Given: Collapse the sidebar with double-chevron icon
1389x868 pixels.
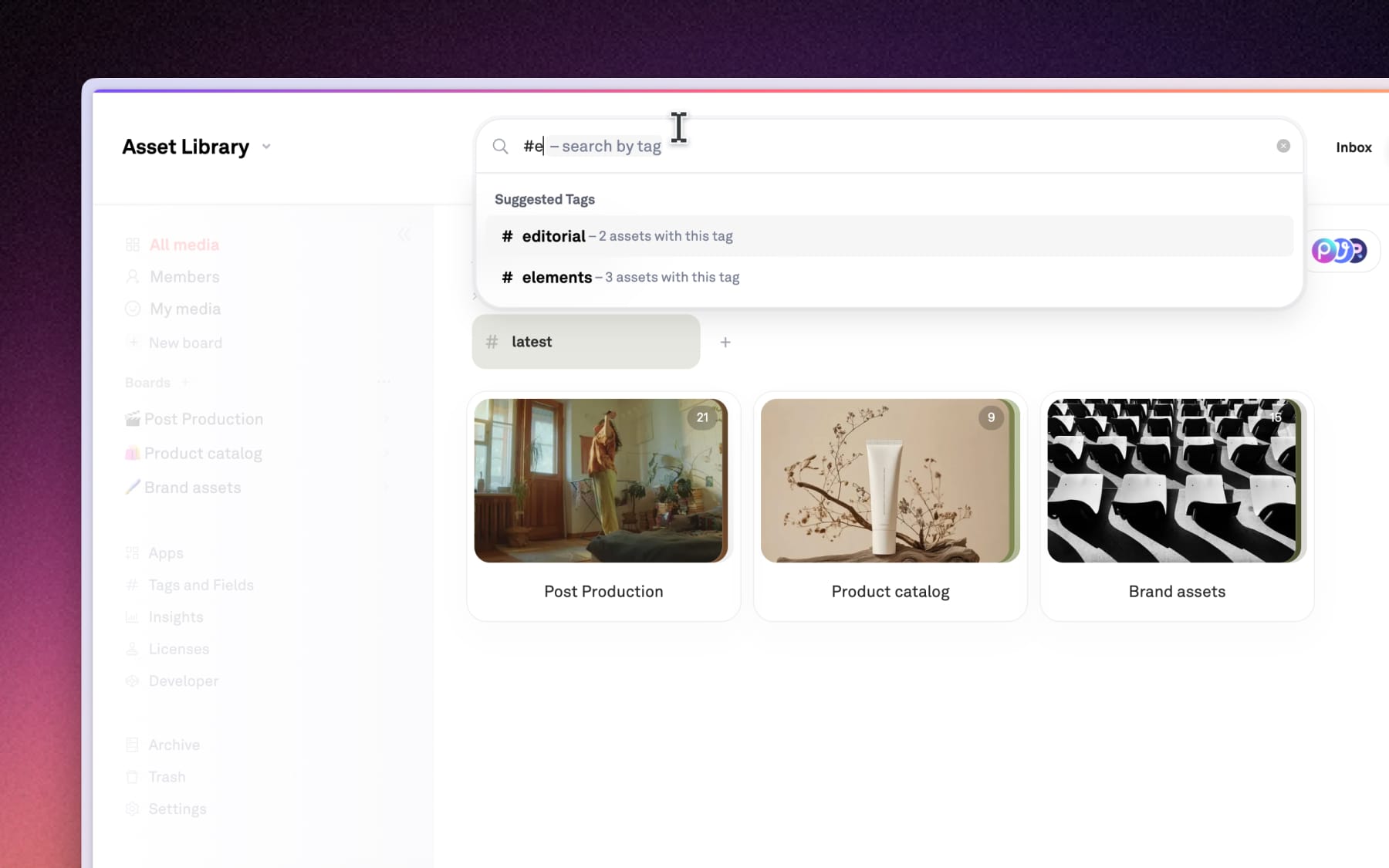Looking at the screenshot, I should (404, 234).
